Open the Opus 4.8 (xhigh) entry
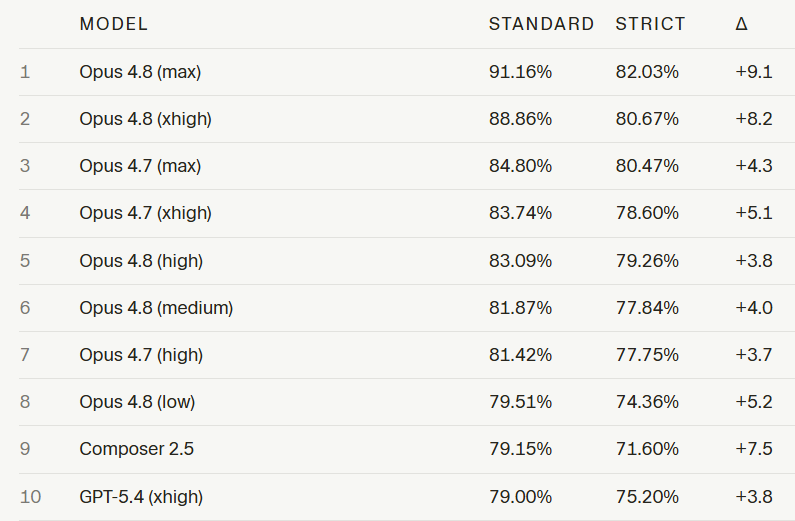 pyautogui.click(x=146, y=119)
